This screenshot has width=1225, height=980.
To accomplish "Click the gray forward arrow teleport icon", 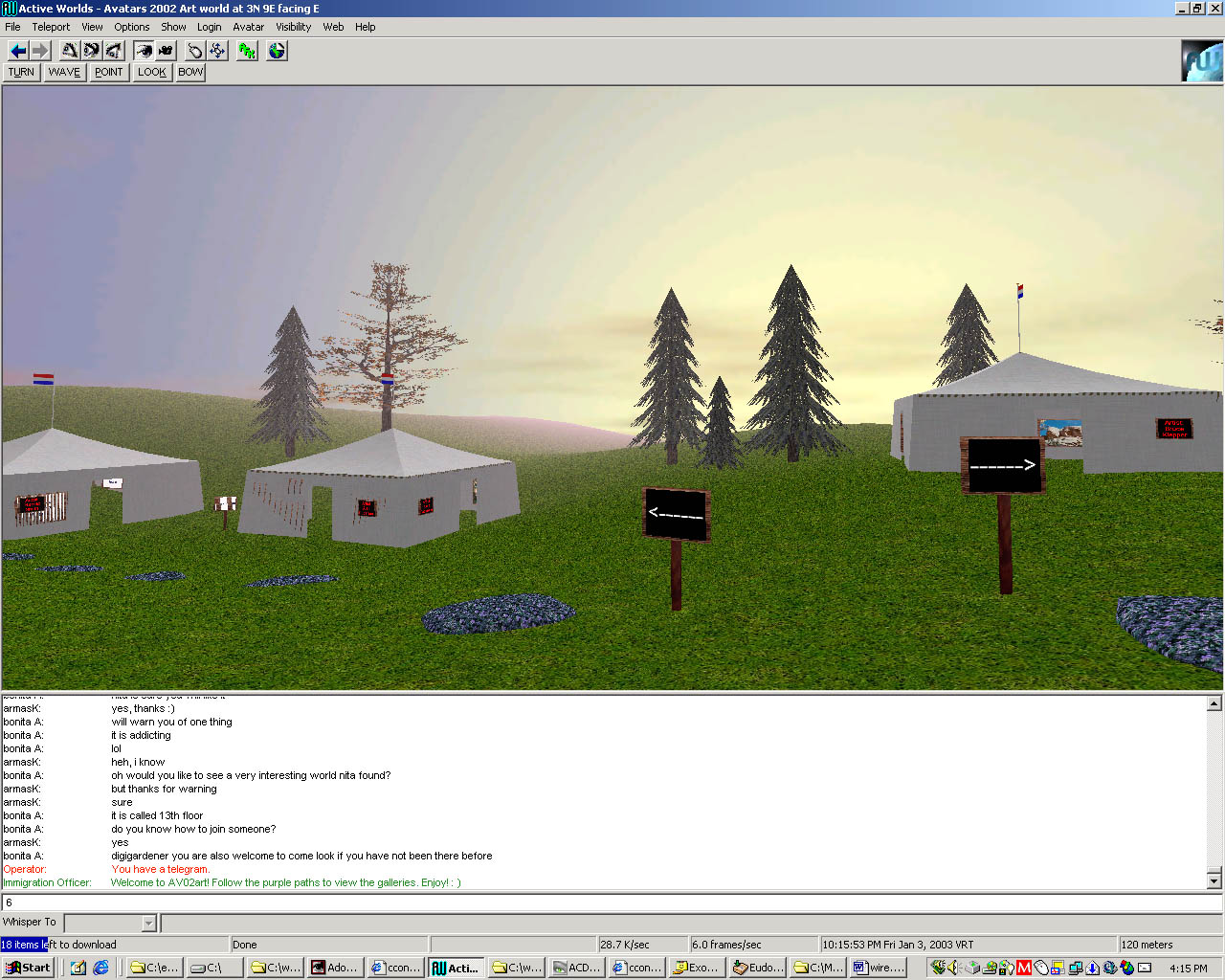I will point(39,51).
